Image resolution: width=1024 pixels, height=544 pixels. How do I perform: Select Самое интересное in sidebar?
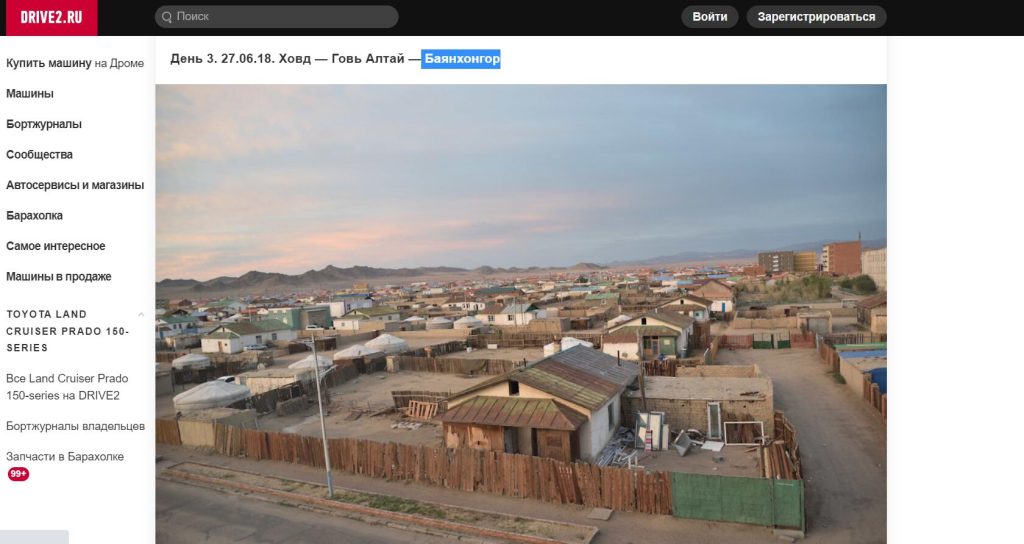coord(56,246)
